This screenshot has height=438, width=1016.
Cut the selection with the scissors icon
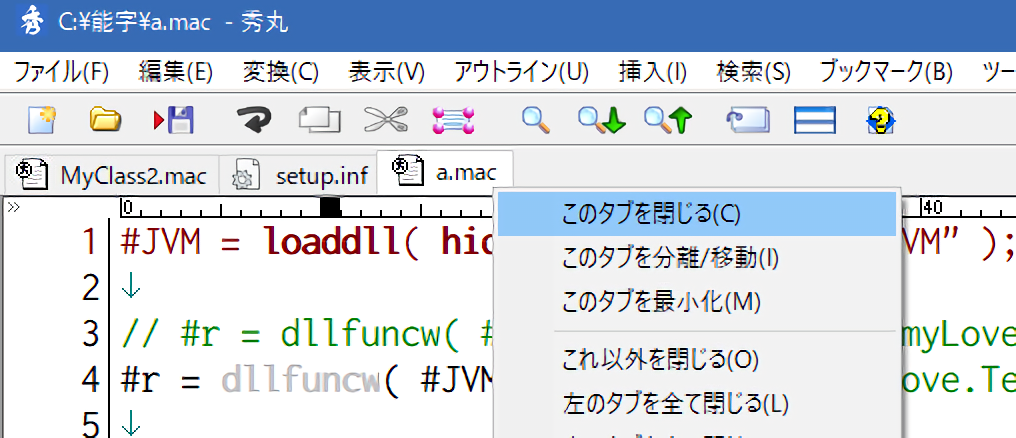(x=386, y=121)
